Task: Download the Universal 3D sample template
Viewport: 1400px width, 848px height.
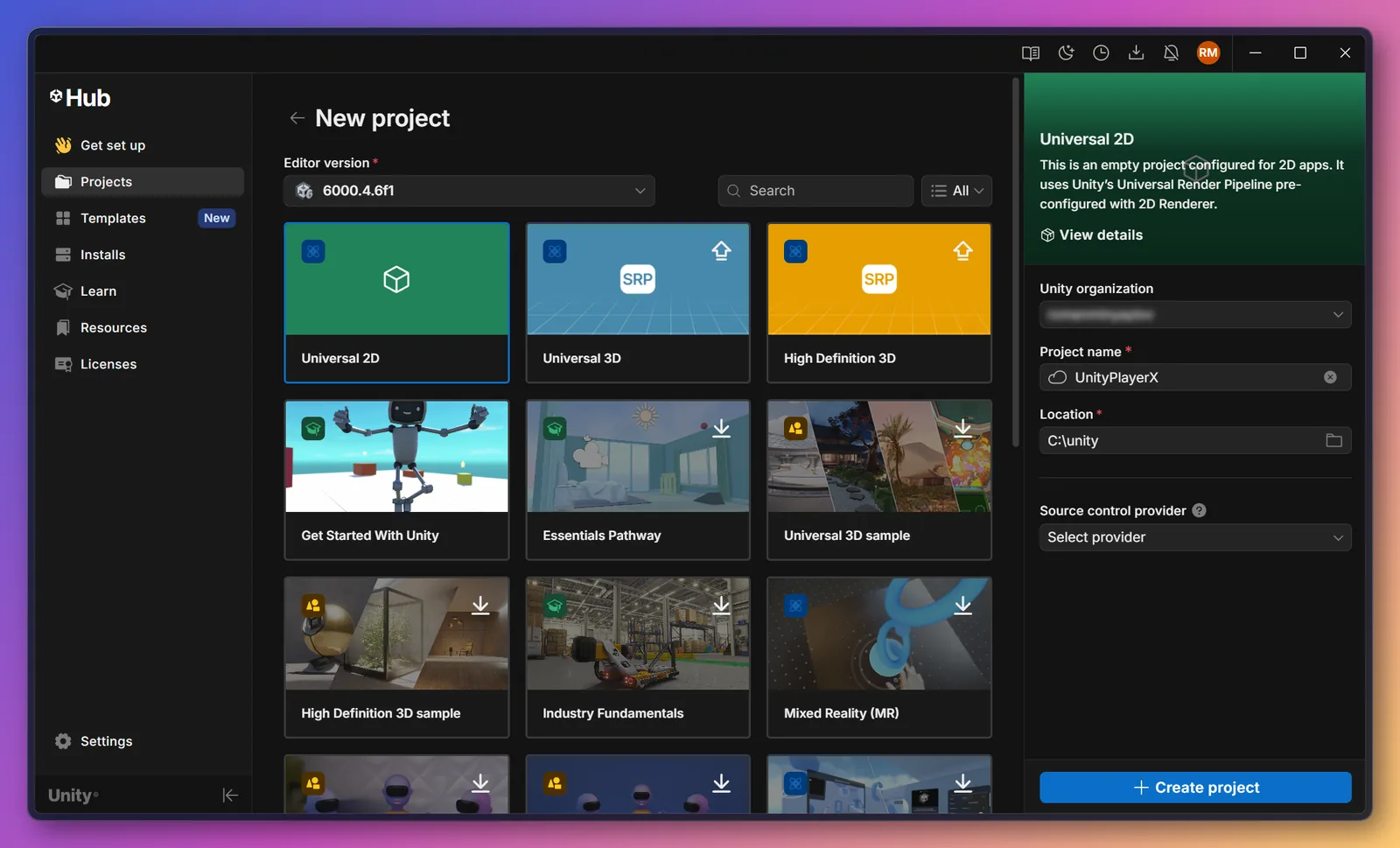Action: pos(962,428)
